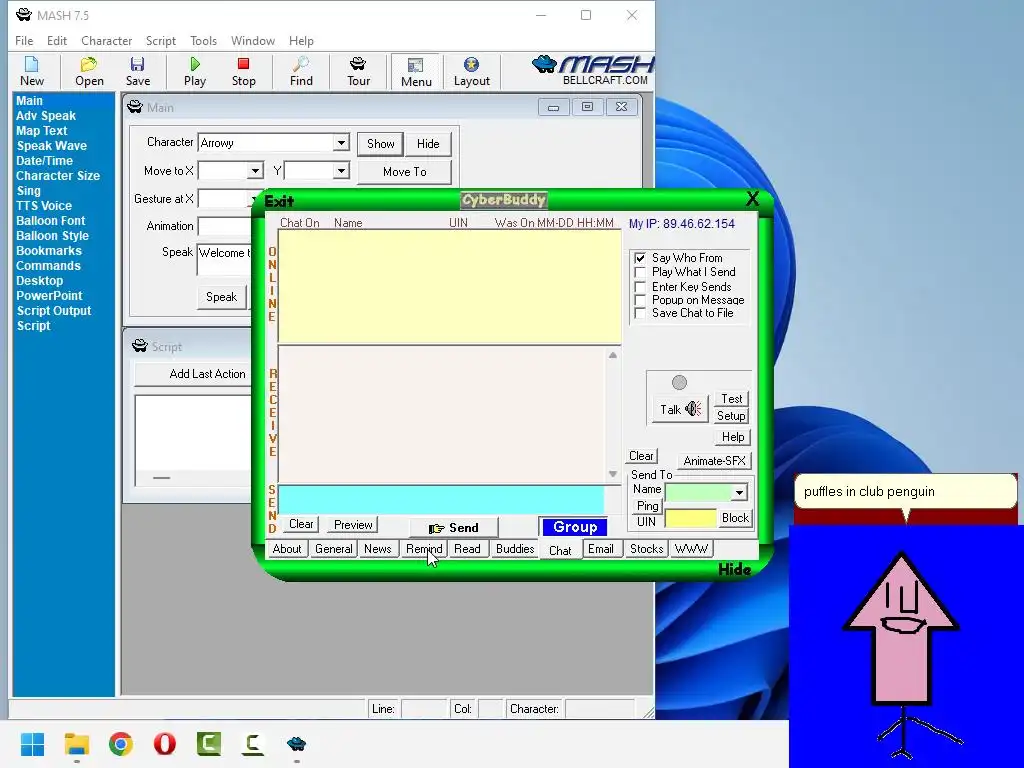Viewport: 1024px width, 768px height.
Task: Click the Arrowy character on the desktop
Action: click(901, 653)
